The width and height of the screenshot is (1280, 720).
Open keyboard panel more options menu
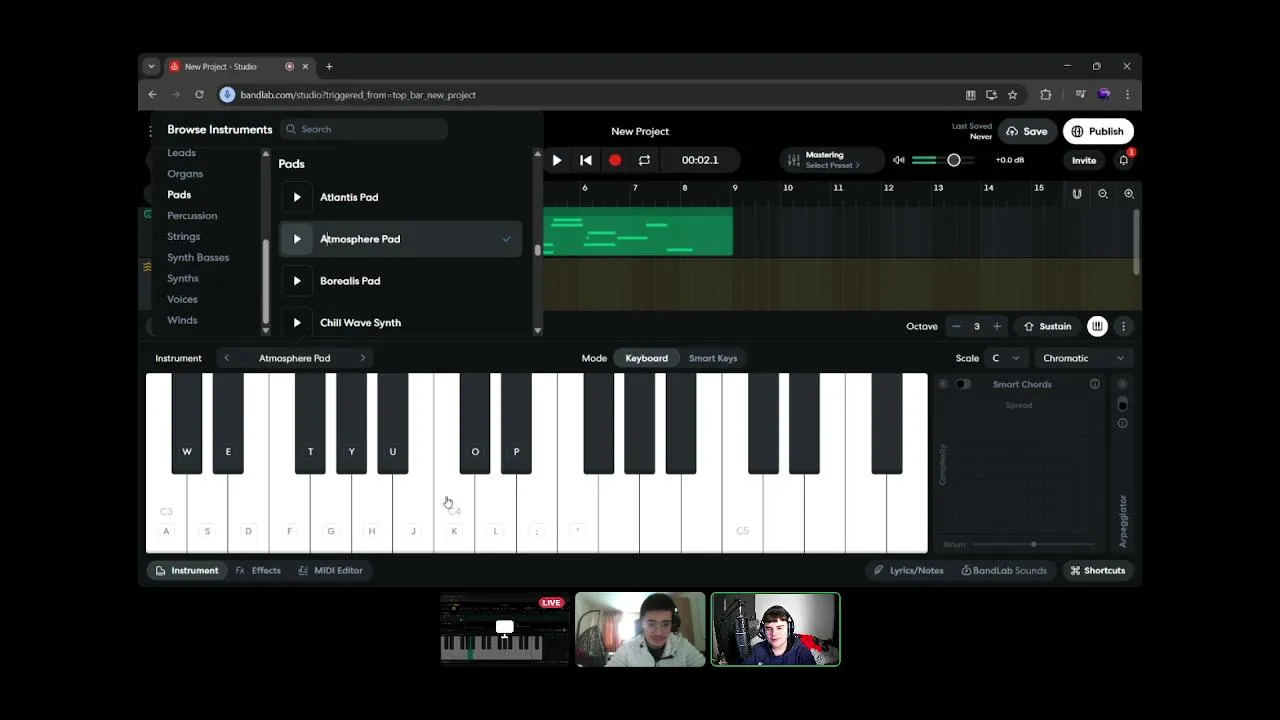pyautogui.click(x=1123, y=326)
